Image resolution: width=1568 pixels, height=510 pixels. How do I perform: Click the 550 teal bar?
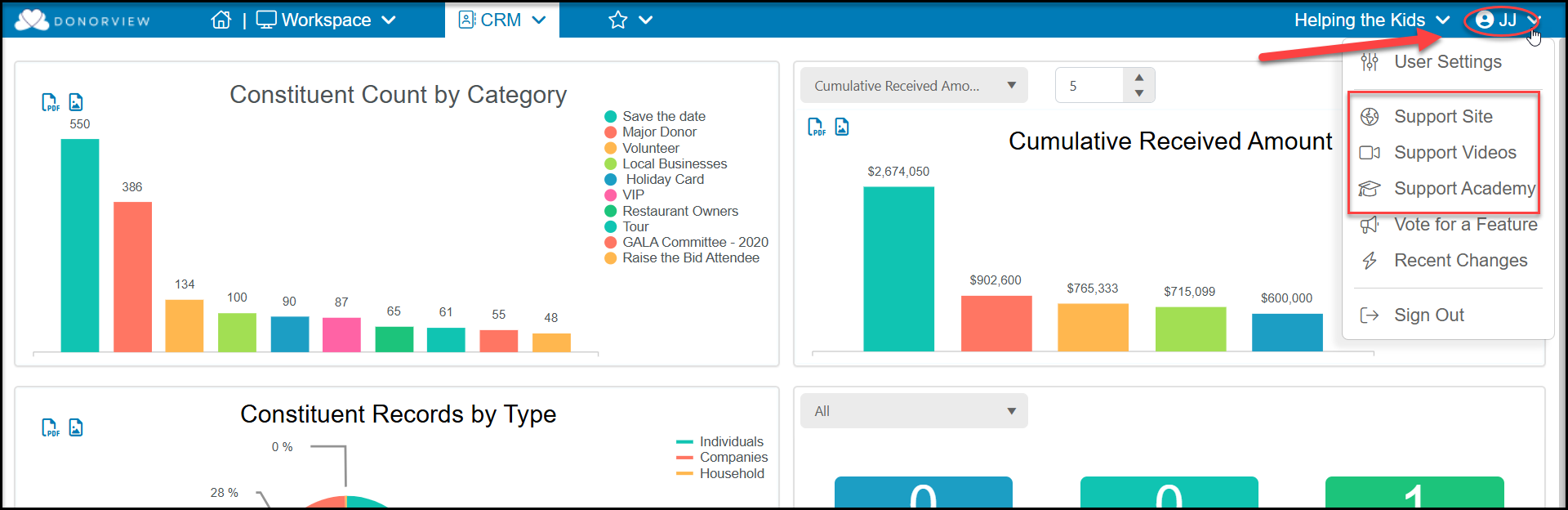(80, 245)
